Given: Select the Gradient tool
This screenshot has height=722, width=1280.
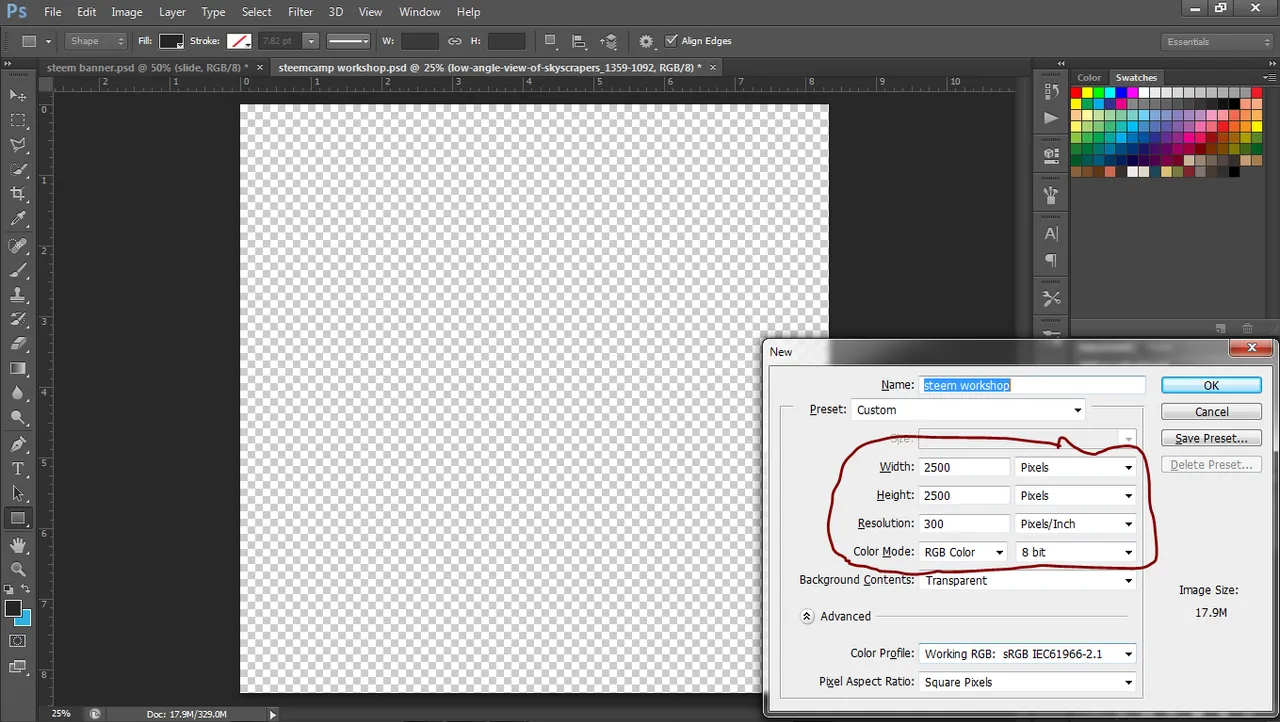Looking at the screenshot, I should pos(18,369).
